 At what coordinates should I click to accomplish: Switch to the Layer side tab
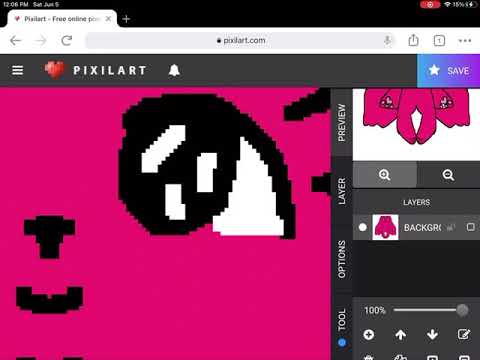click(342, 191)
